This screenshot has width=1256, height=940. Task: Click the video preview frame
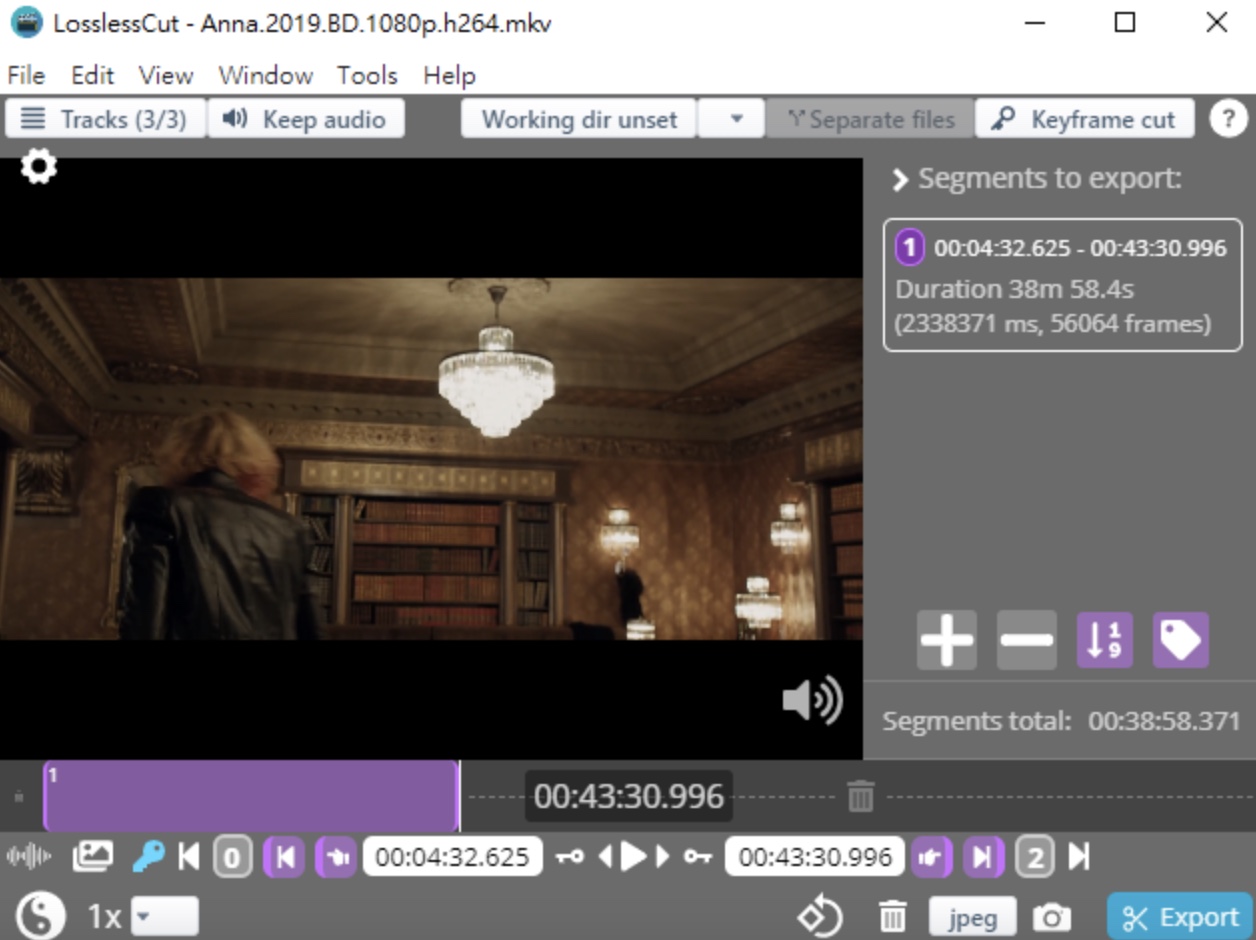click(431, 458)
